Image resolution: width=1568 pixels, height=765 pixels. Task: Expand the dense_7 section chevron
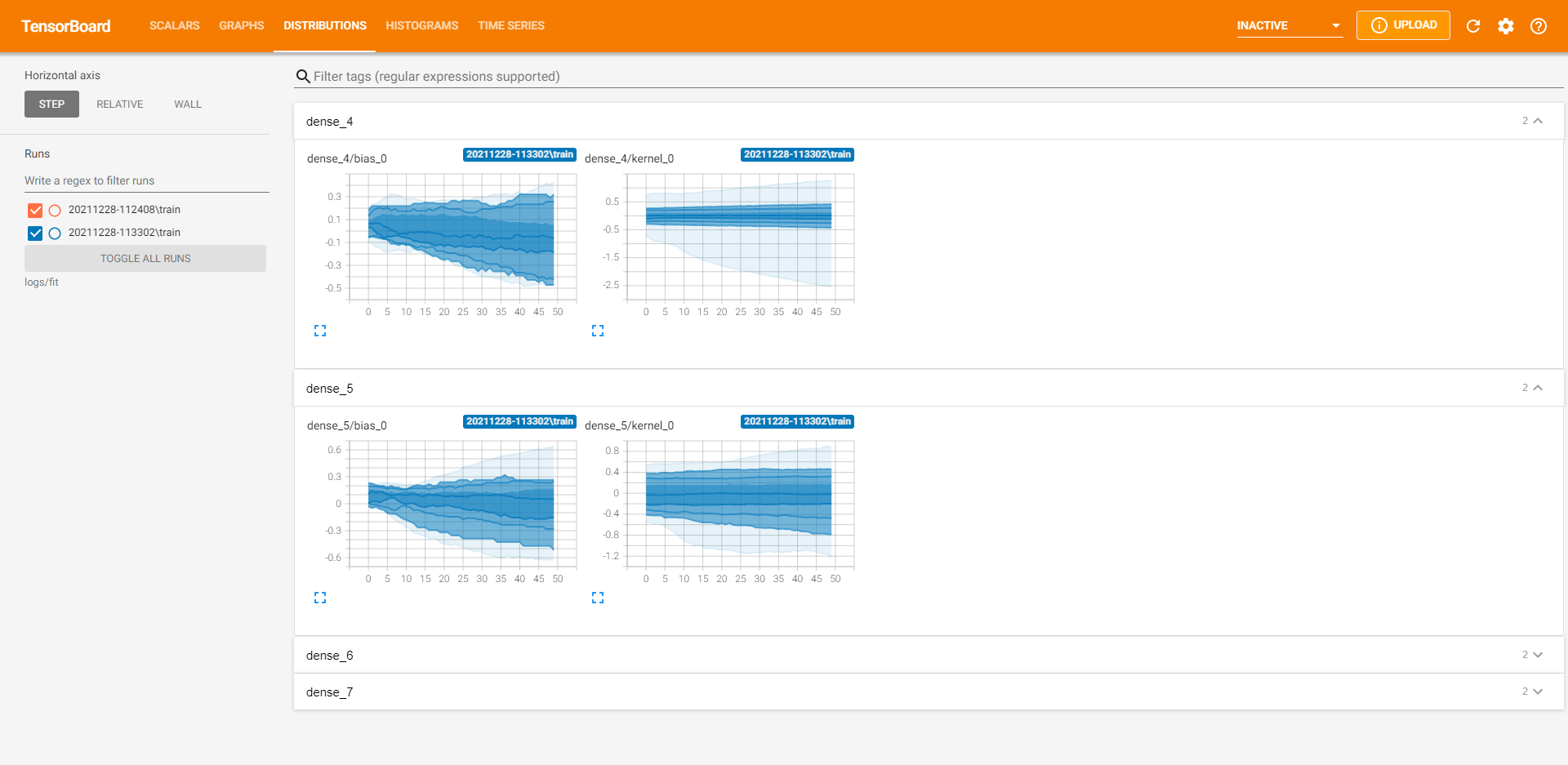[x=1539, y=692]
